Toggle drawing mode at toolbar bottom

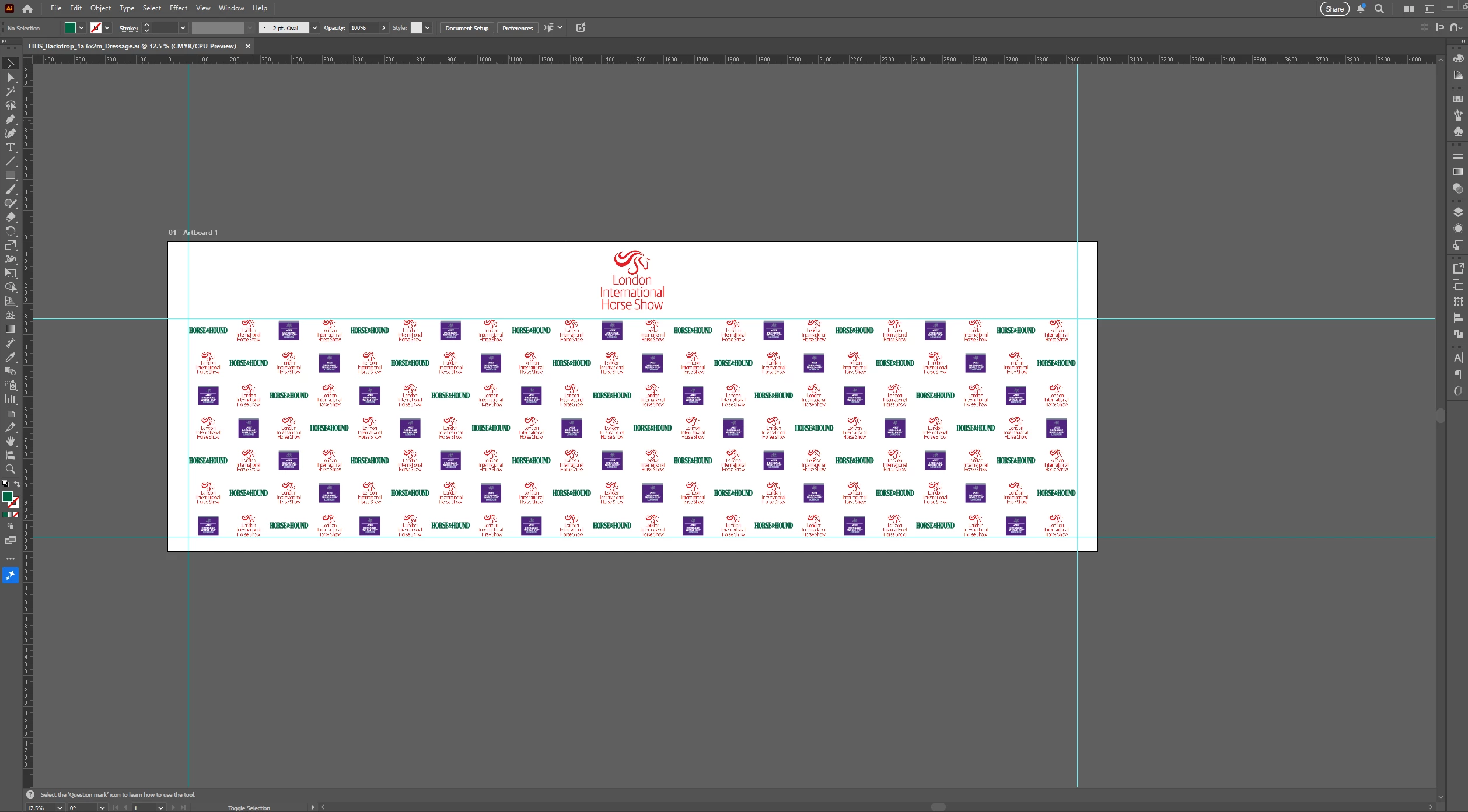click(x=11, y=526)
